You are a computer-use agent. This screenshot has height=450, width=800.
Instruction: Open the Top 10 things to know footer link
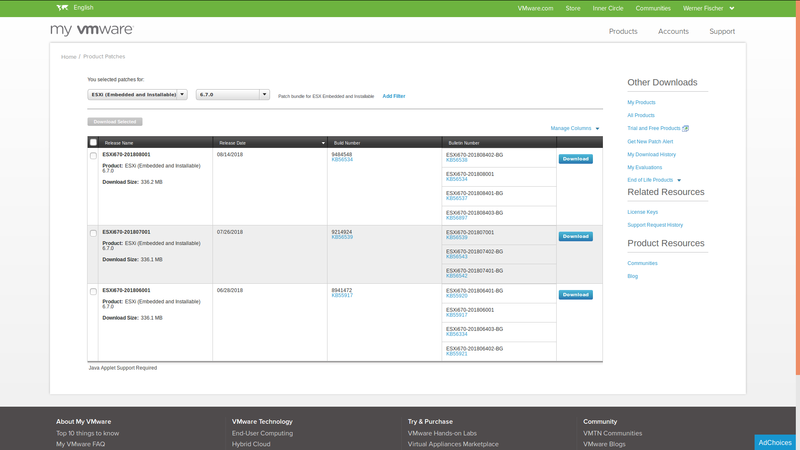click(87, 433)
